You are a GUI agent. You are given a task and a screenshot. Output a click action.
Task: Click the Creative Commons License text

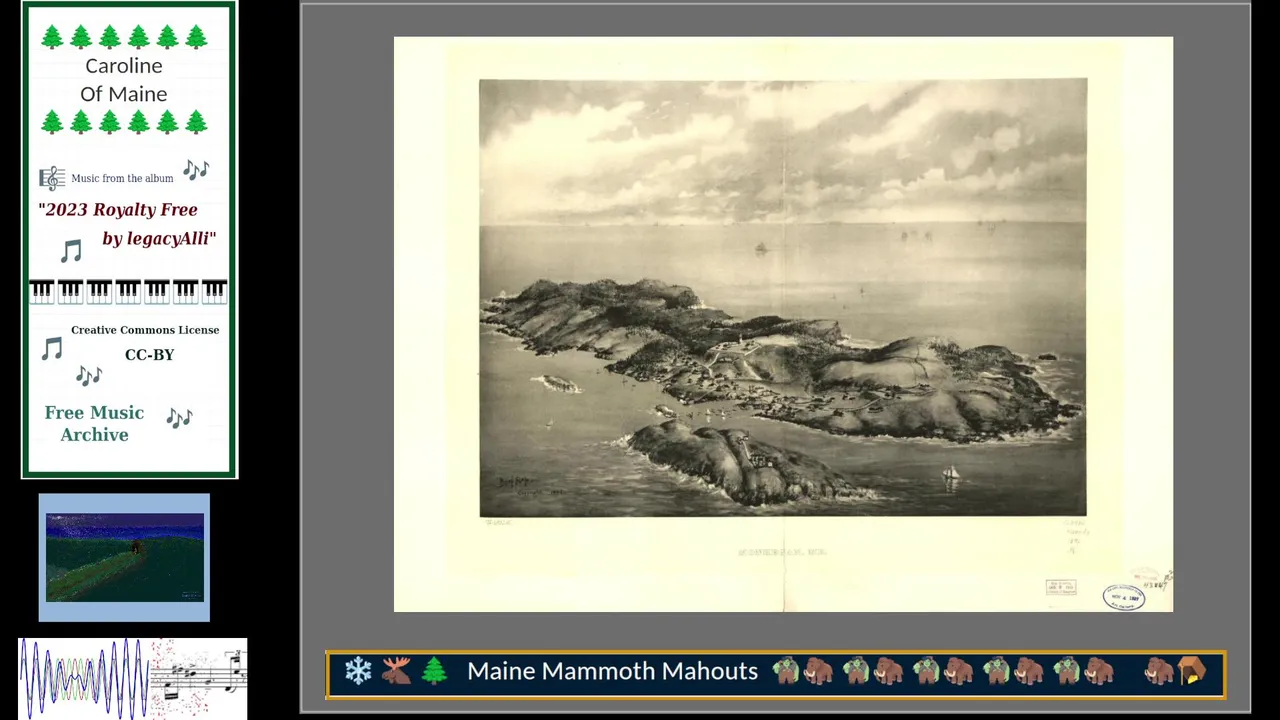point(145,330)
